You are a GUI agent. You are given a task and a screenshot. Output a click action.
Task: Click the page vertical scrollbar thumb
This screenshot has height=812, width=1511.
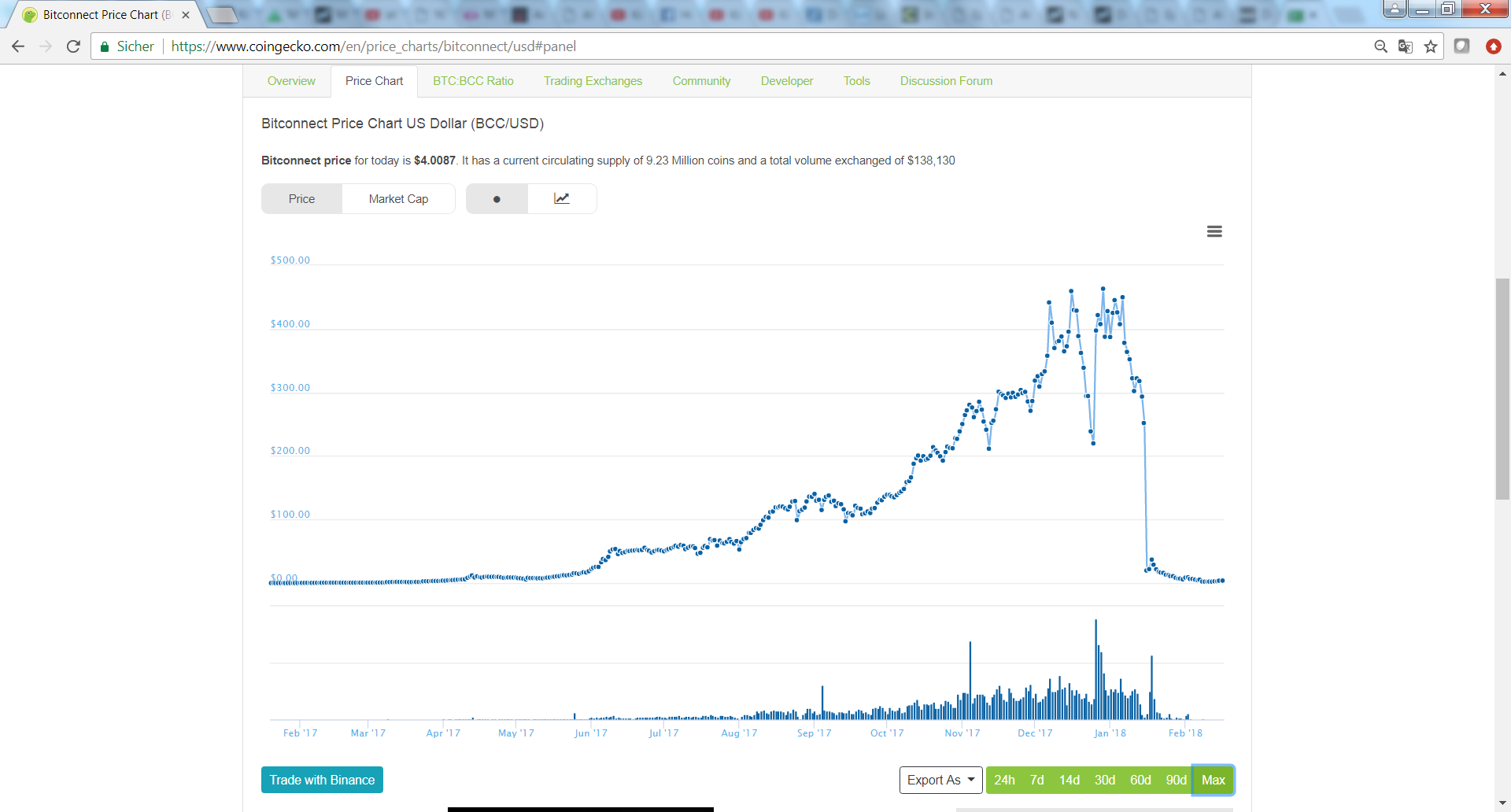(1502, 389)
